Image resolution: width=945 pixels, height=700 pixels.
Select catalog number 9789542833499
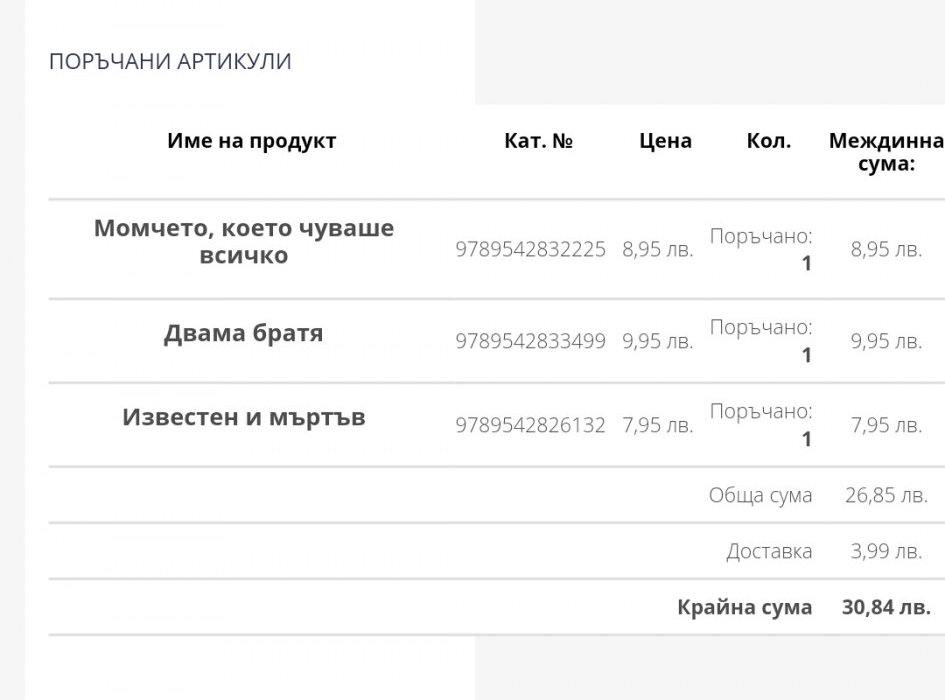[x=530, y=342]
